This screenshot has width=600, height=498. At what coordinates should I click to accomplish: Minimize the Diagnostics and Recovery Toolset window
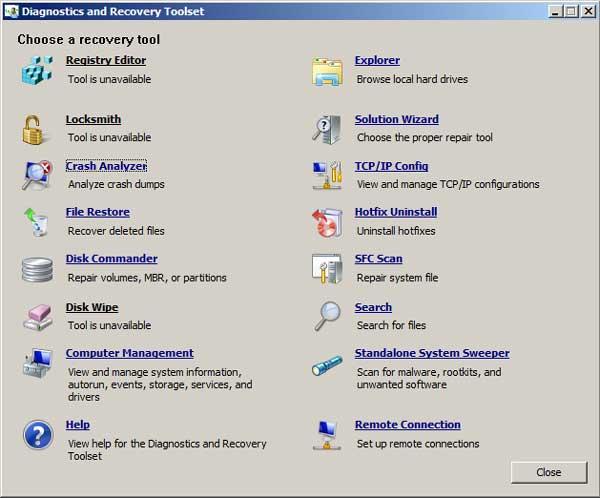click(555, 11)
